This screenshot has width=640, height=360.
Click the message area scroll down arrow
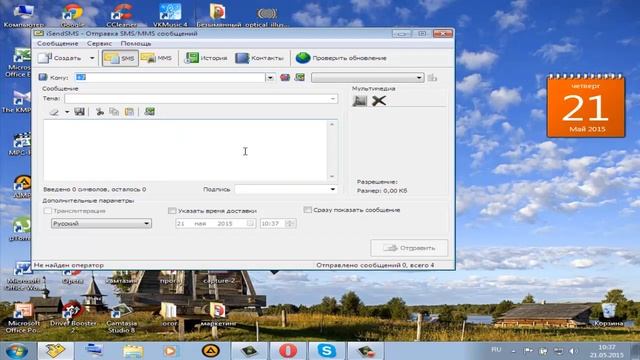[x=332, y=176]
